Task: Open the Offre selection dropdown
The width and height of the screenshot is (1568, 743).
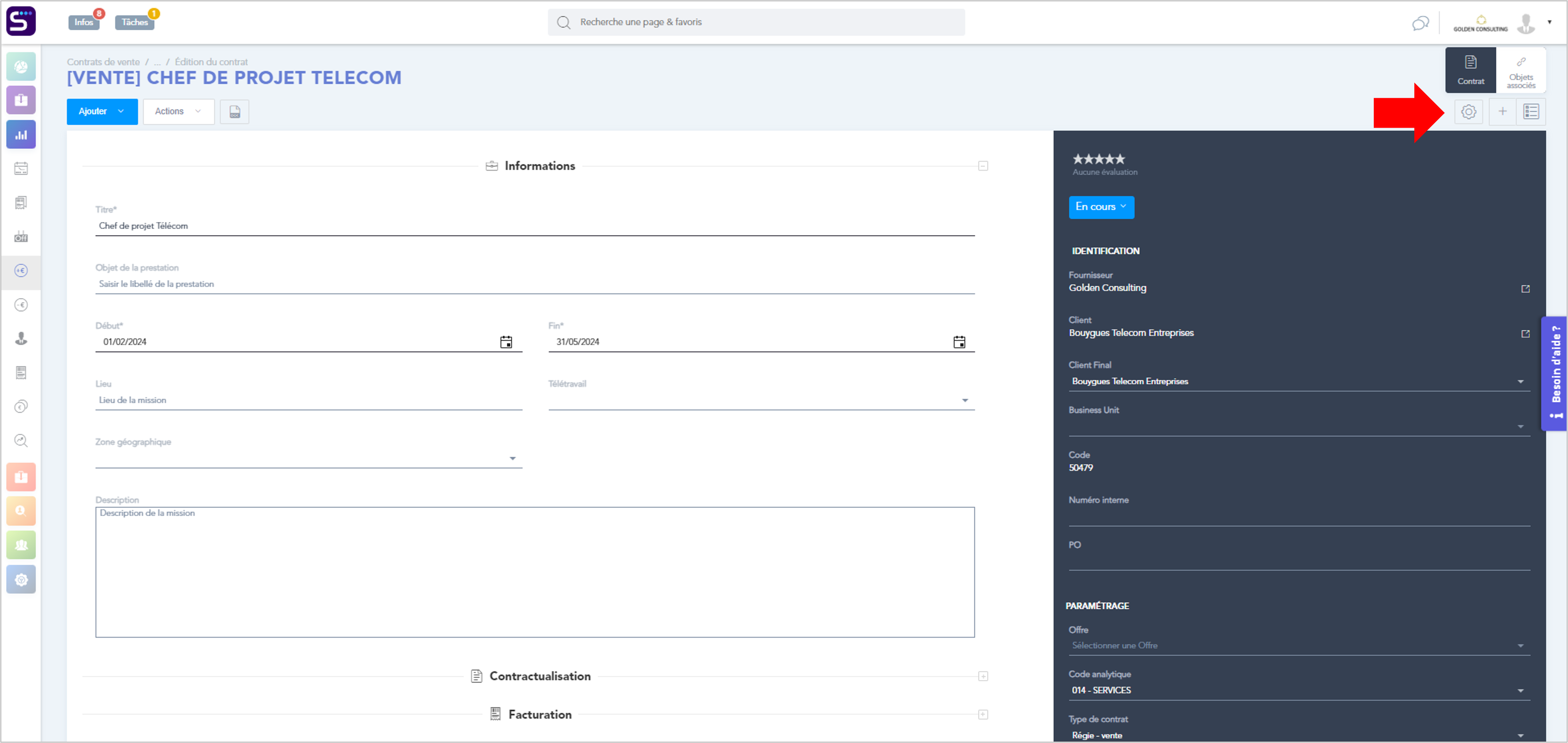Action: coord(1299,646)
